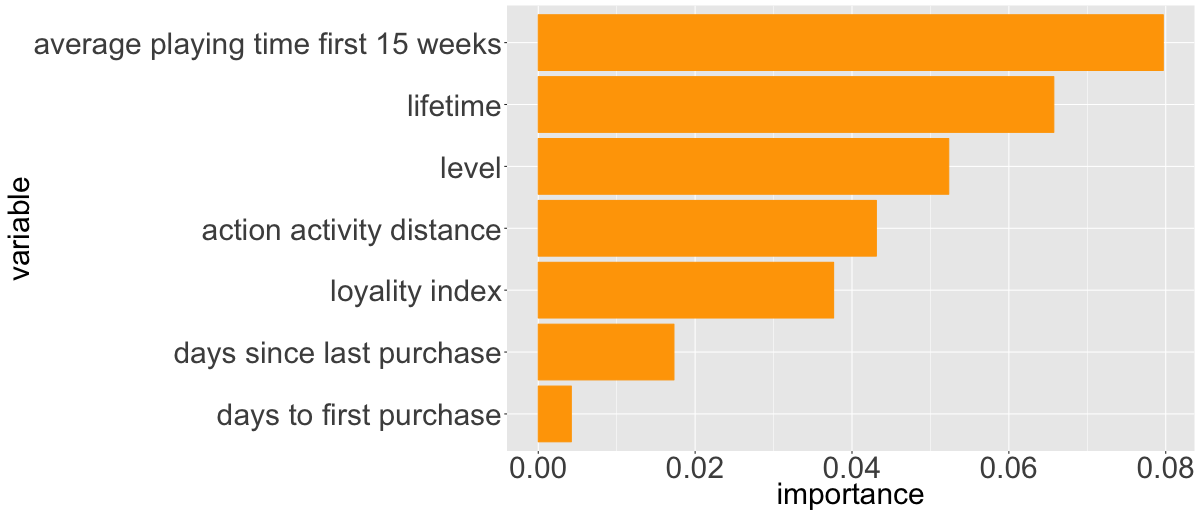Select the orange level bar
The image size is (1200, 511).
tap(743, 167)
